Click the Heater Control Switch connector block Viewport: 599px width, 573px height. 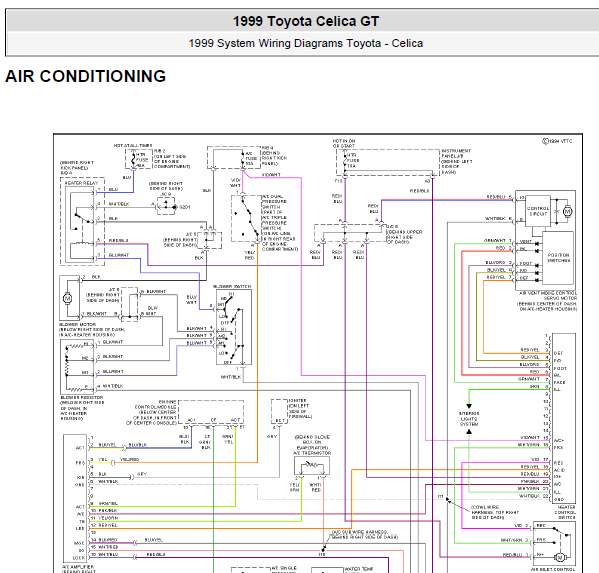tap(564, 418)
